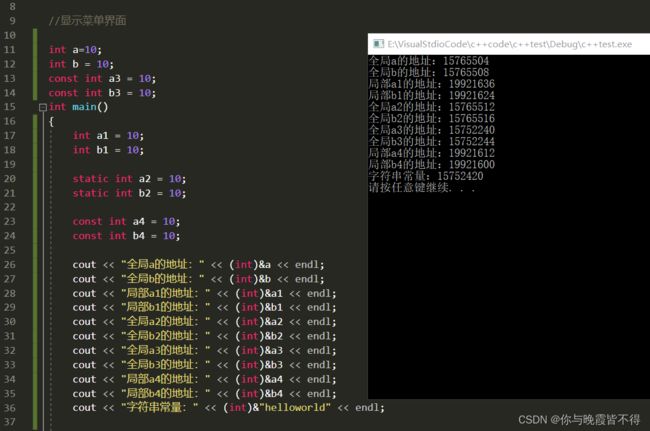Click the 'main' function name
This screenshot has width=650, height=431.
point(84,107)
